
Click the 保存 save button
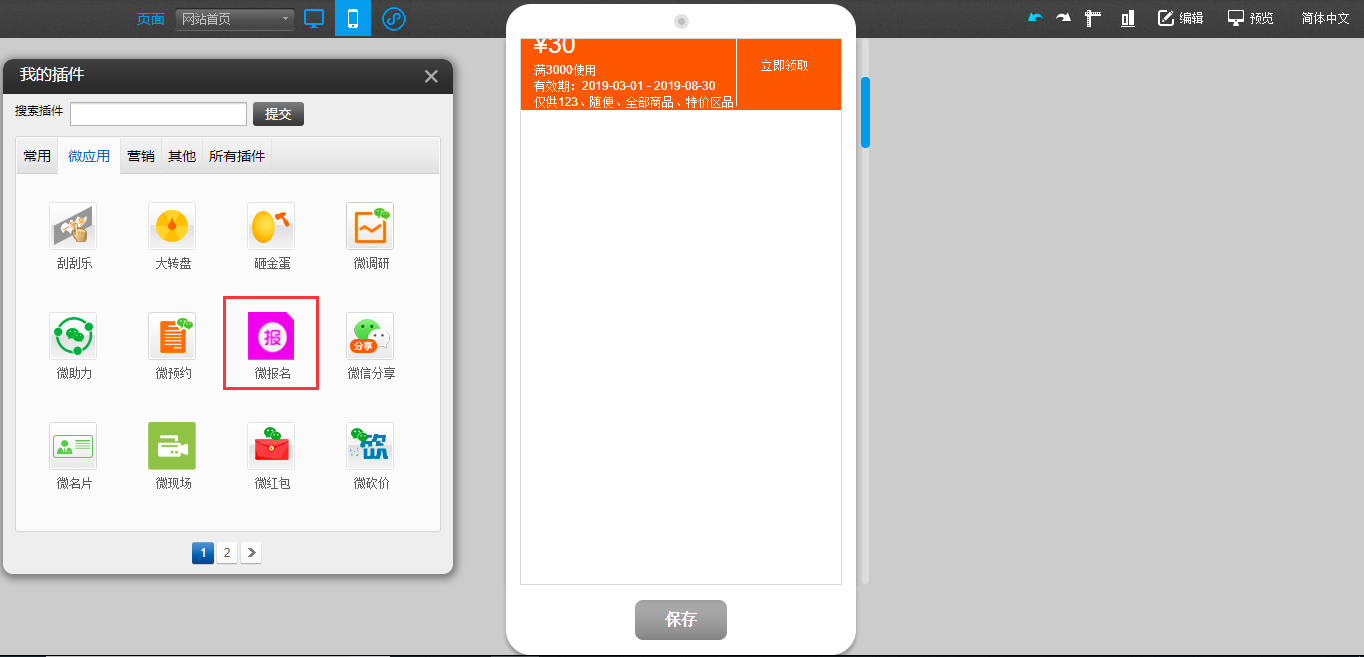tap(681, 620)
